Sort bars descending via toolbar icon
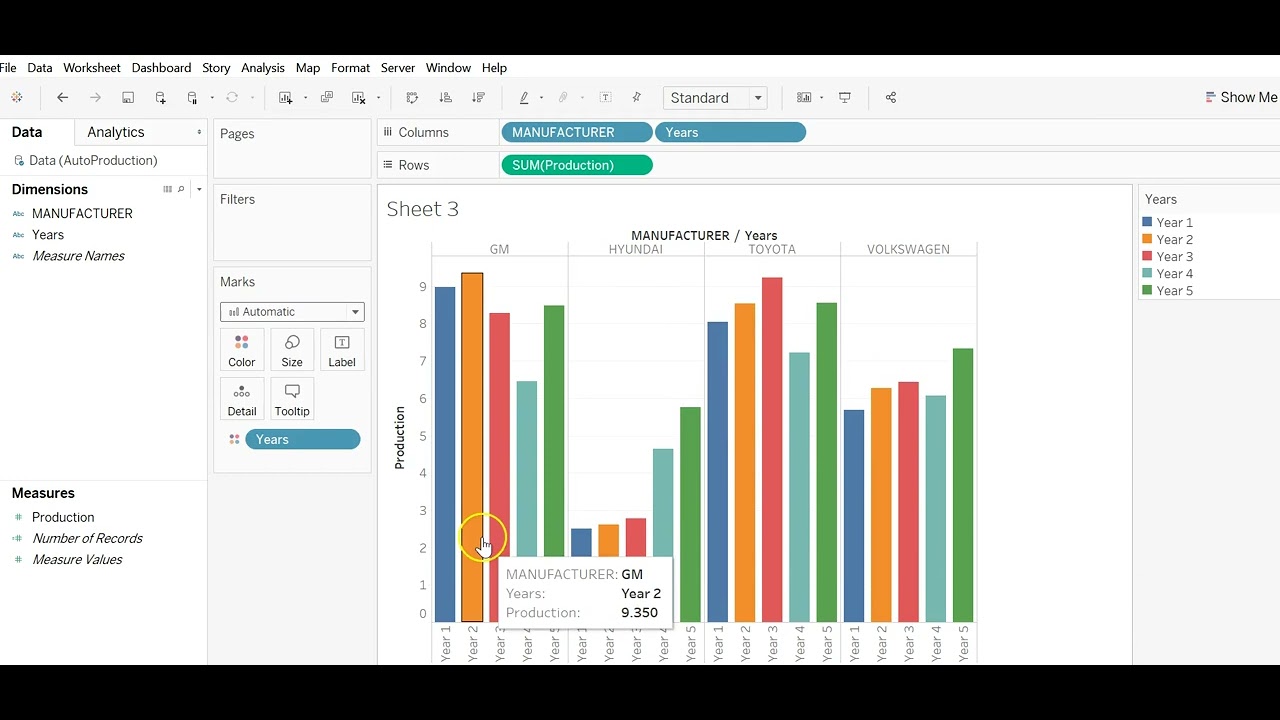Screen dimensions: 1280x720 (478, 97)
